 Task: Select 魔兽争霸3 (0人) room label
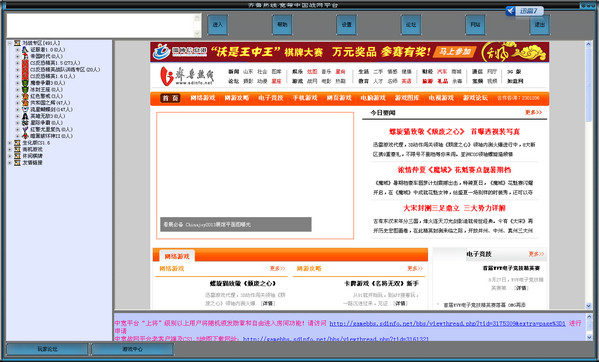click(48, 83)
